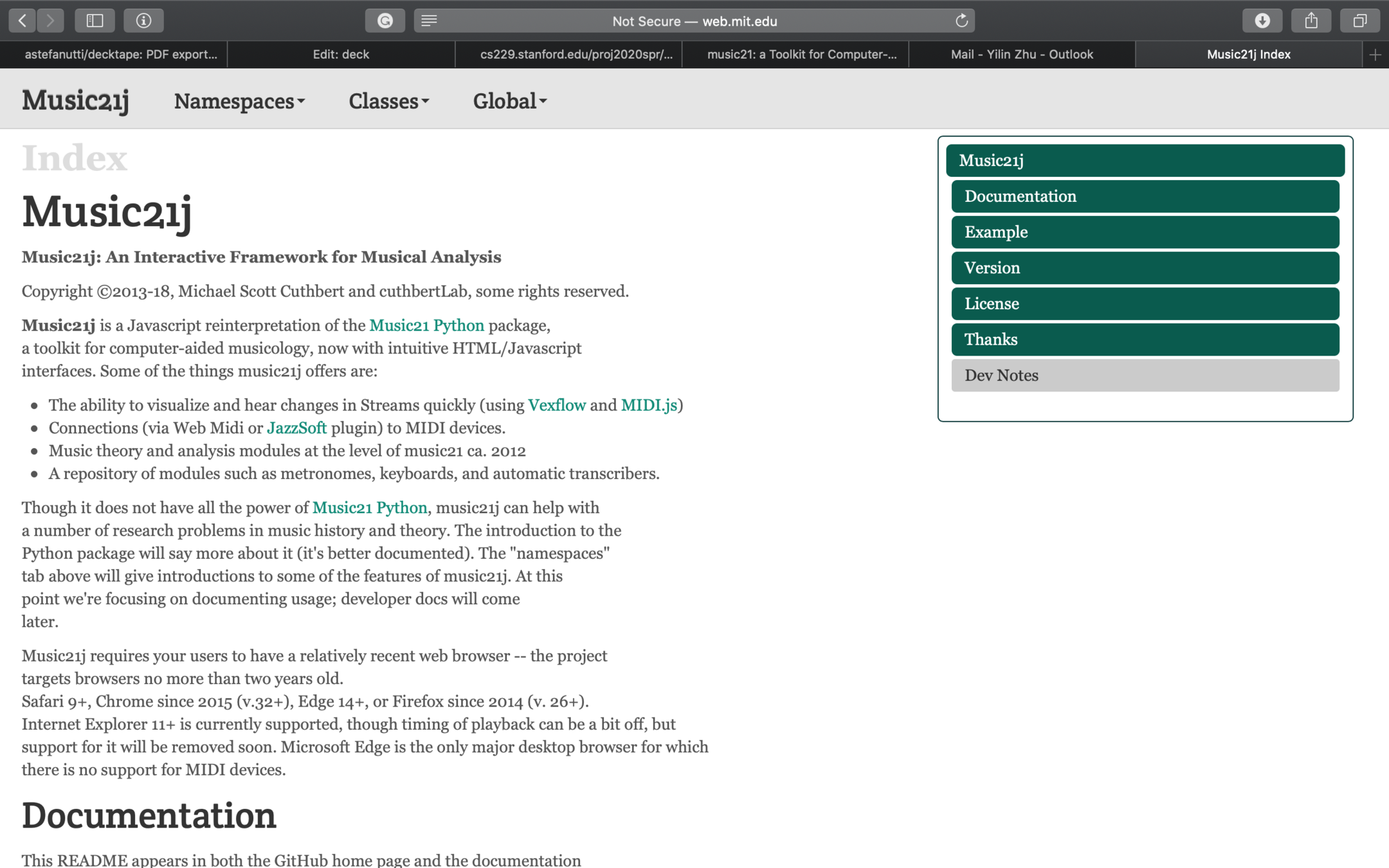Viewport: 1389px width, 868px height.
Task: Open the Vexflow link
Action: pos(556,405)
